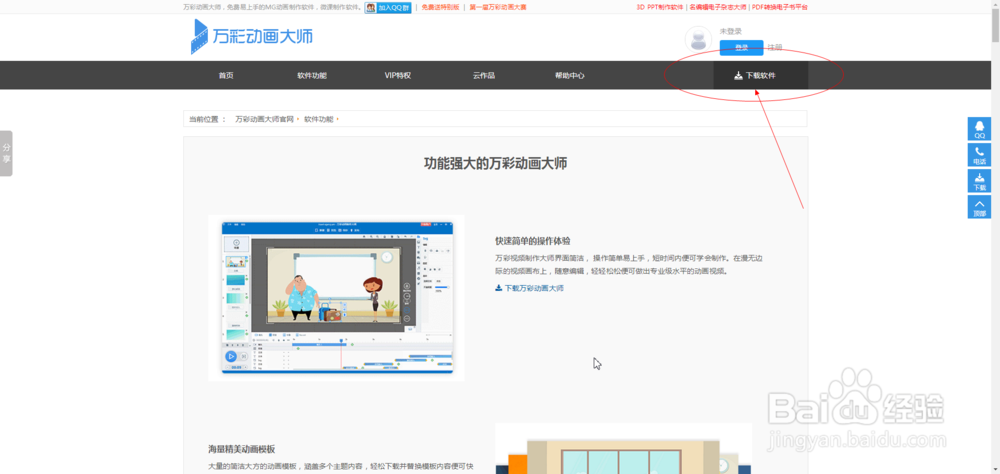This screenshot has width=1000, height=474.
Task: Go to 首页 in navigation bar
Action: (226, 75)
